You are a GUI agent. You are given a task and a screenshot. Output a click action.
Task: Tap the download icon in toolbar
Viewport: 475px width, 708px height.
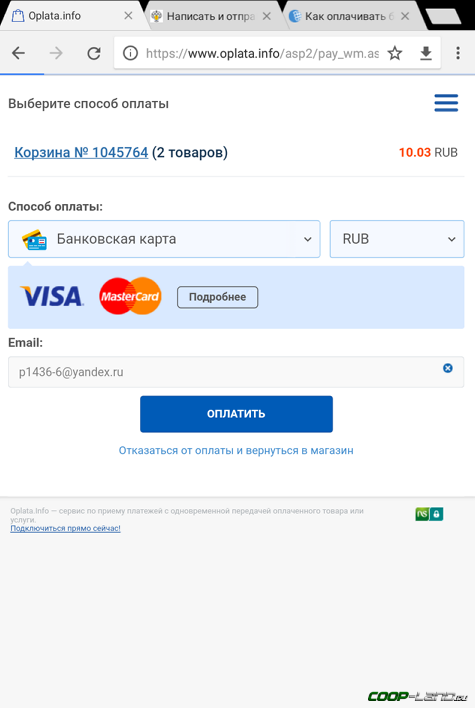coord(426,53)
